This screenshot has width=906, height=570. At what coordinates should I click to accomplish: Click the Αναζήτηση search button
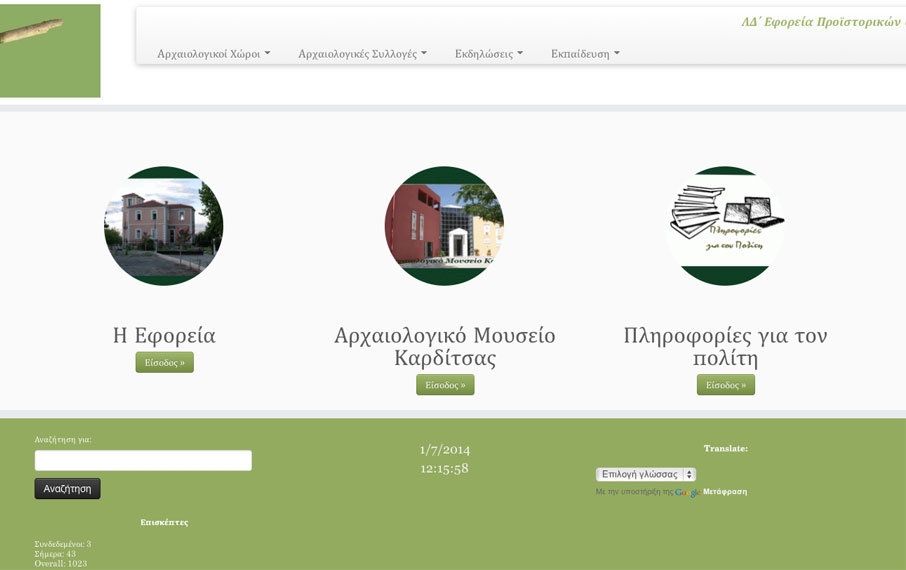click(x=67, y=489)
